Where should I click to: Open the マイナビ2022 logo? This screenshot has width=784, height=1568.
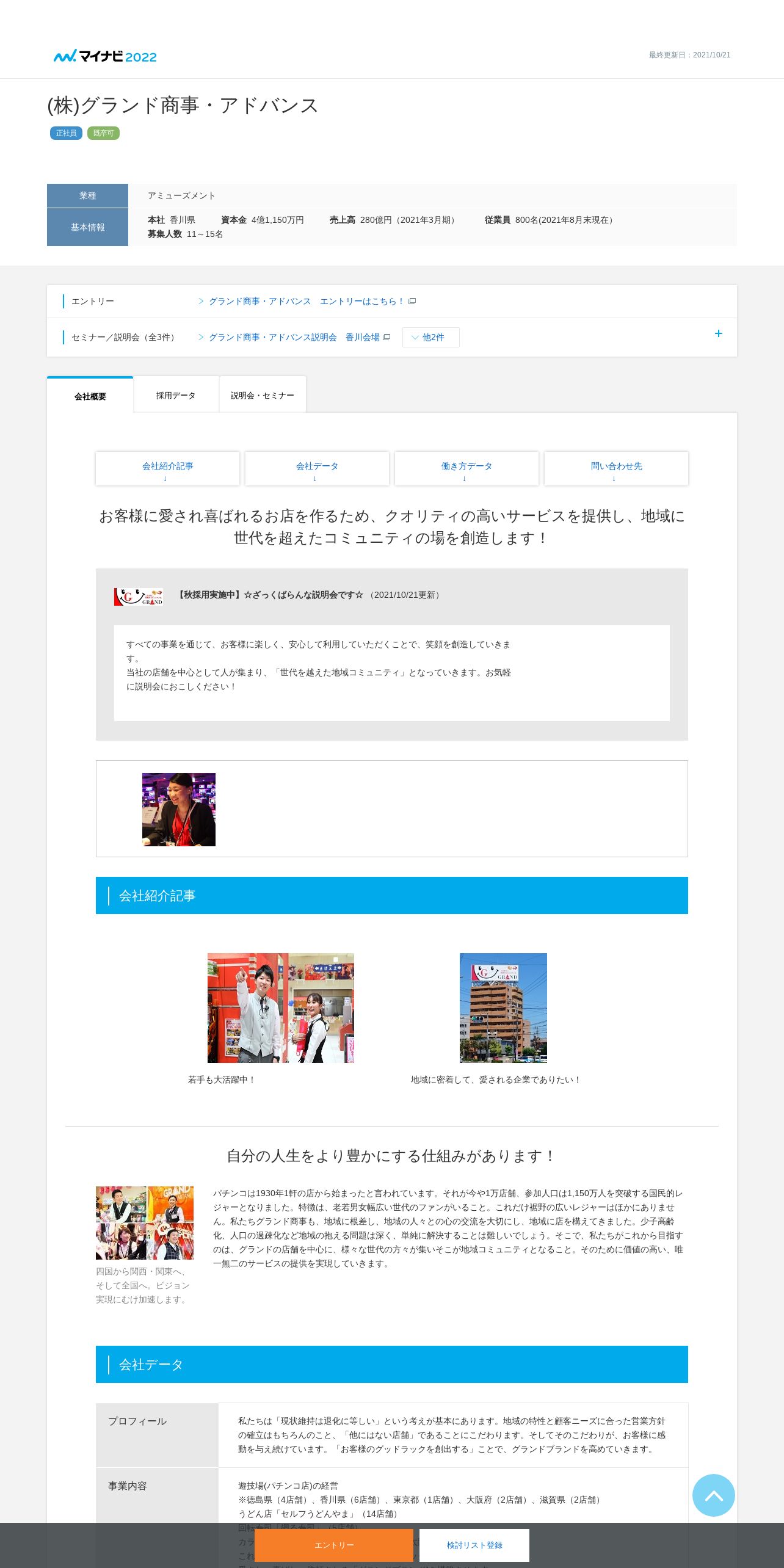tap(105, 56)
